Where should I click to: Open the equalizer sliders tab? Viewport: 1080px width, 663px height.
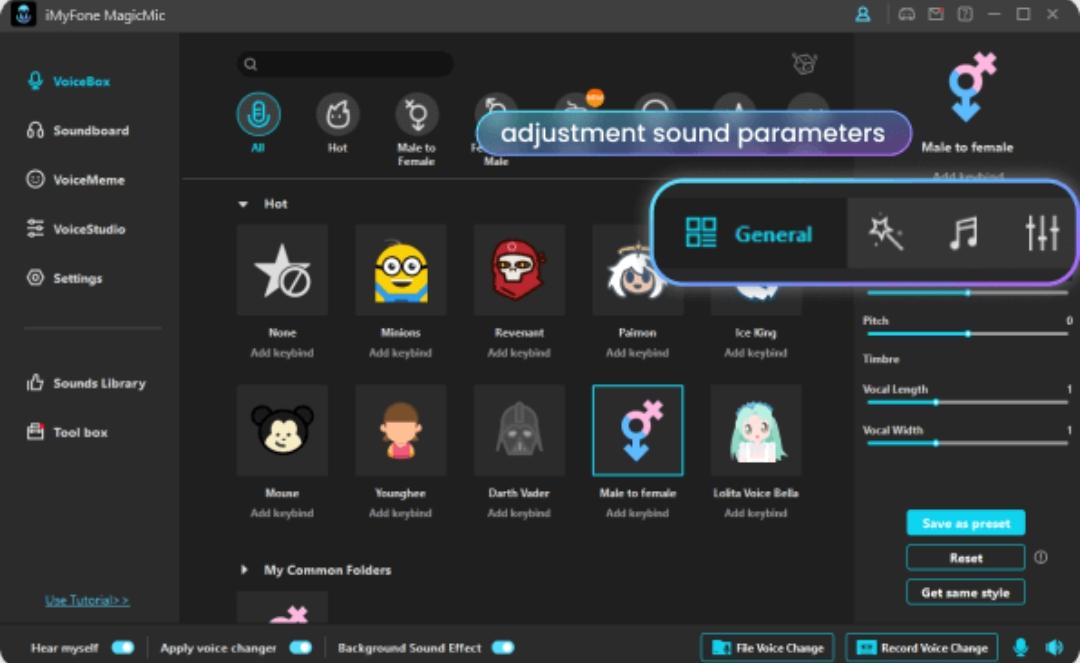tap(1042, 233)
